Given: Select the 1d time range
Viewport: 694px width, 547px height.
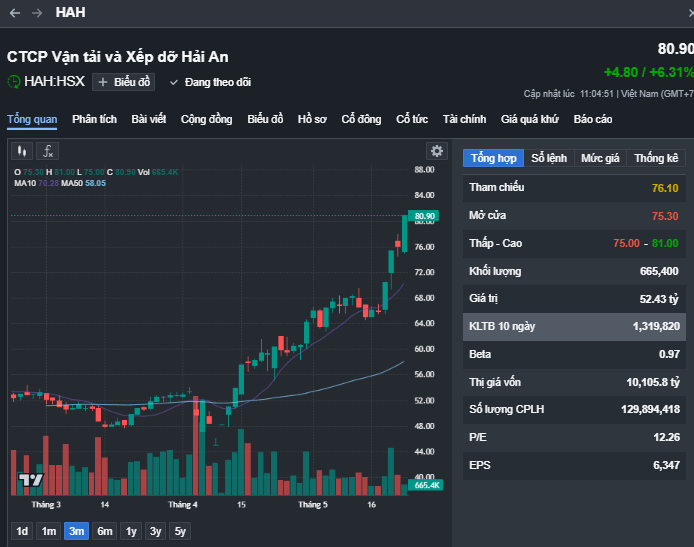Looking at the screenshot, I should [22, 531].
